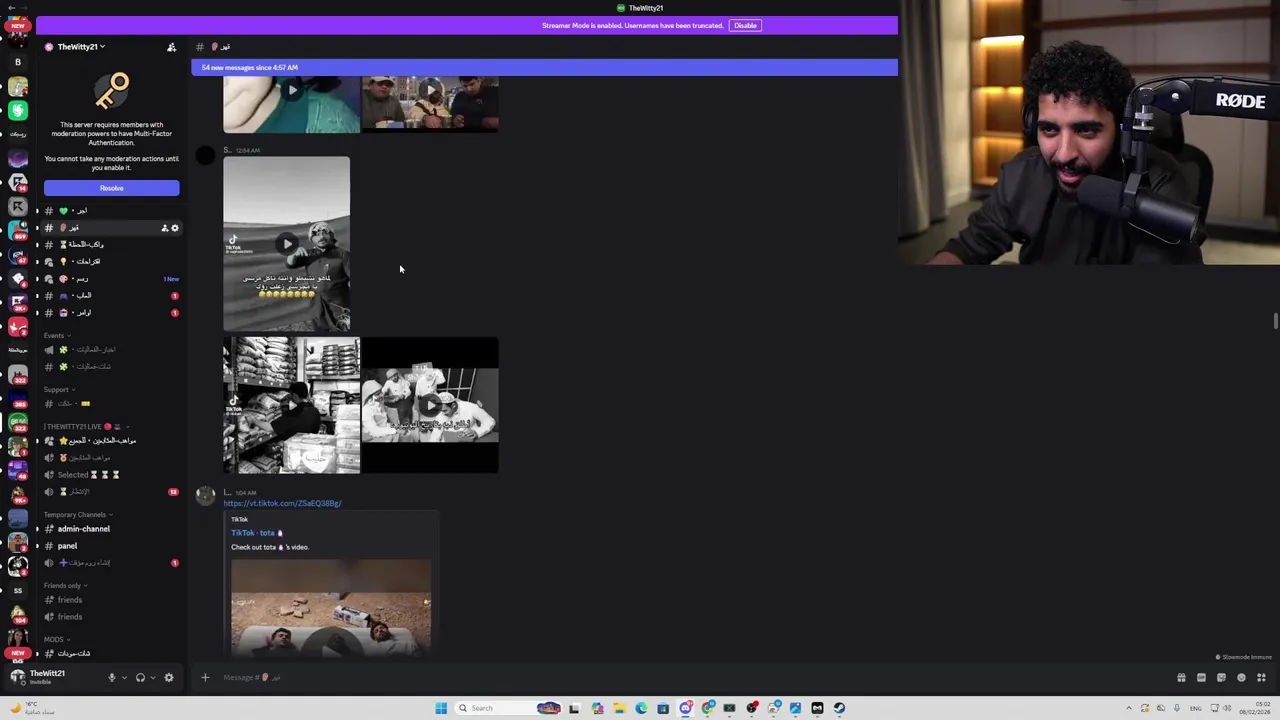Play the black-and-white portrait TikTok video
The width and height of the screenshot is (1280, 720).
(287, 243)
